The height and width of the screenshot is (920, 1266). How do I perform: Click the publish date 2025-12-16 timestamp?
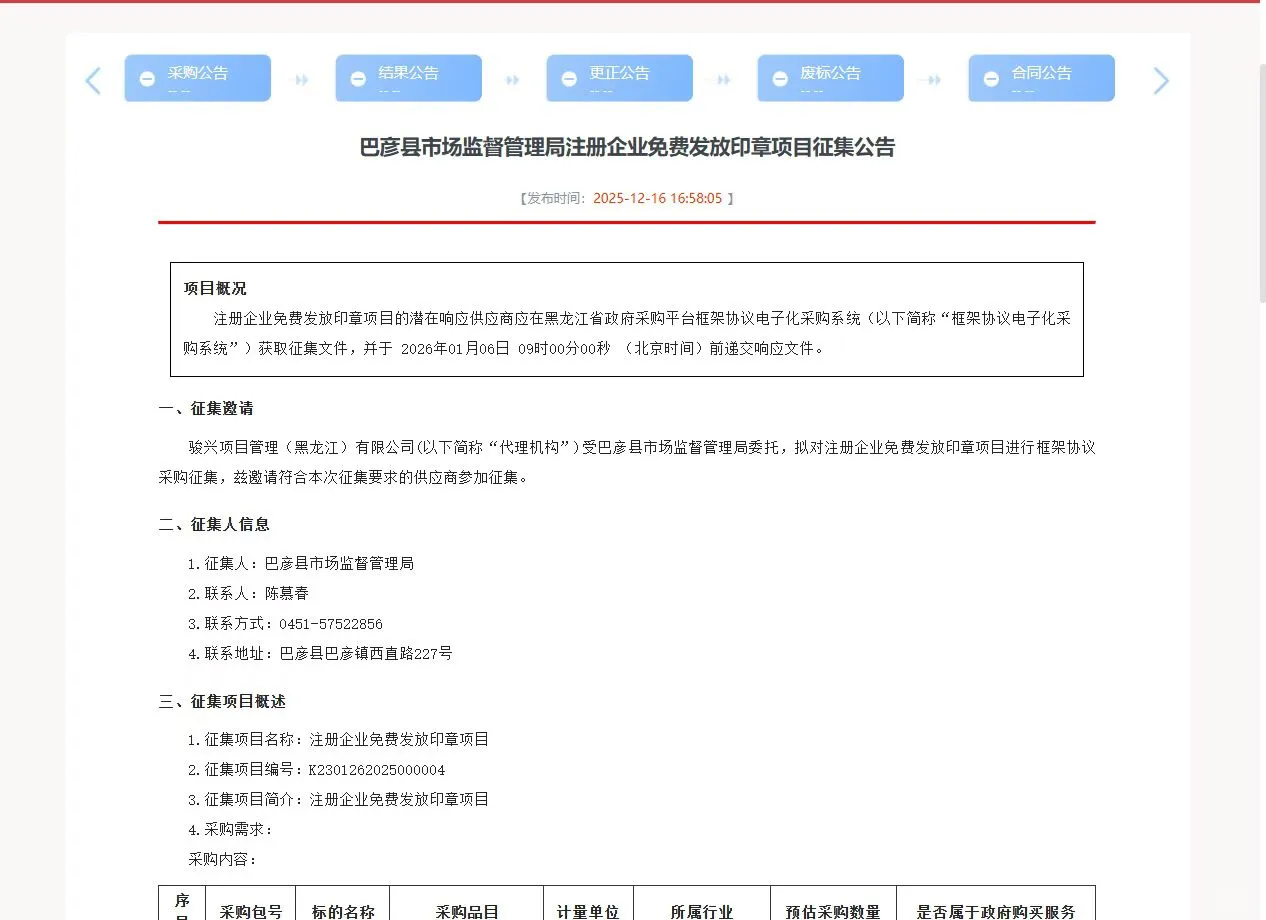click(662, 198)
